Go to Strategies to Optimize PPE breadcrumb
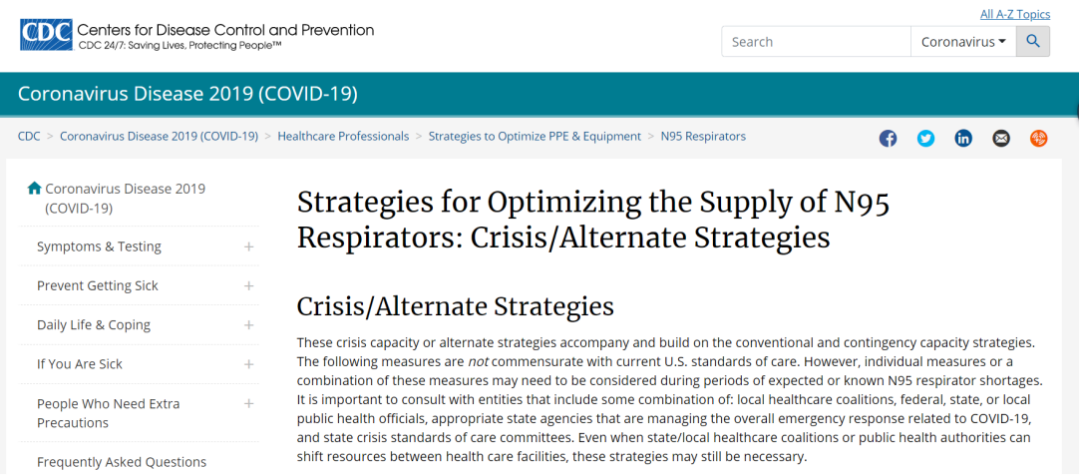 535,136
